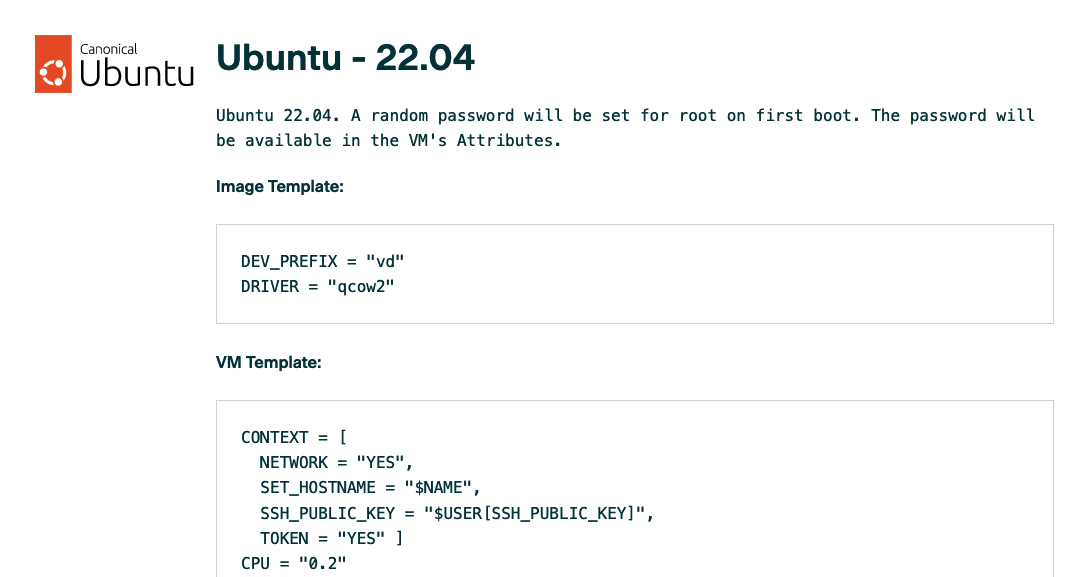
Task: Click the CPU = "0.2" line
Action: pyautogui.click(x=294, y=563)
